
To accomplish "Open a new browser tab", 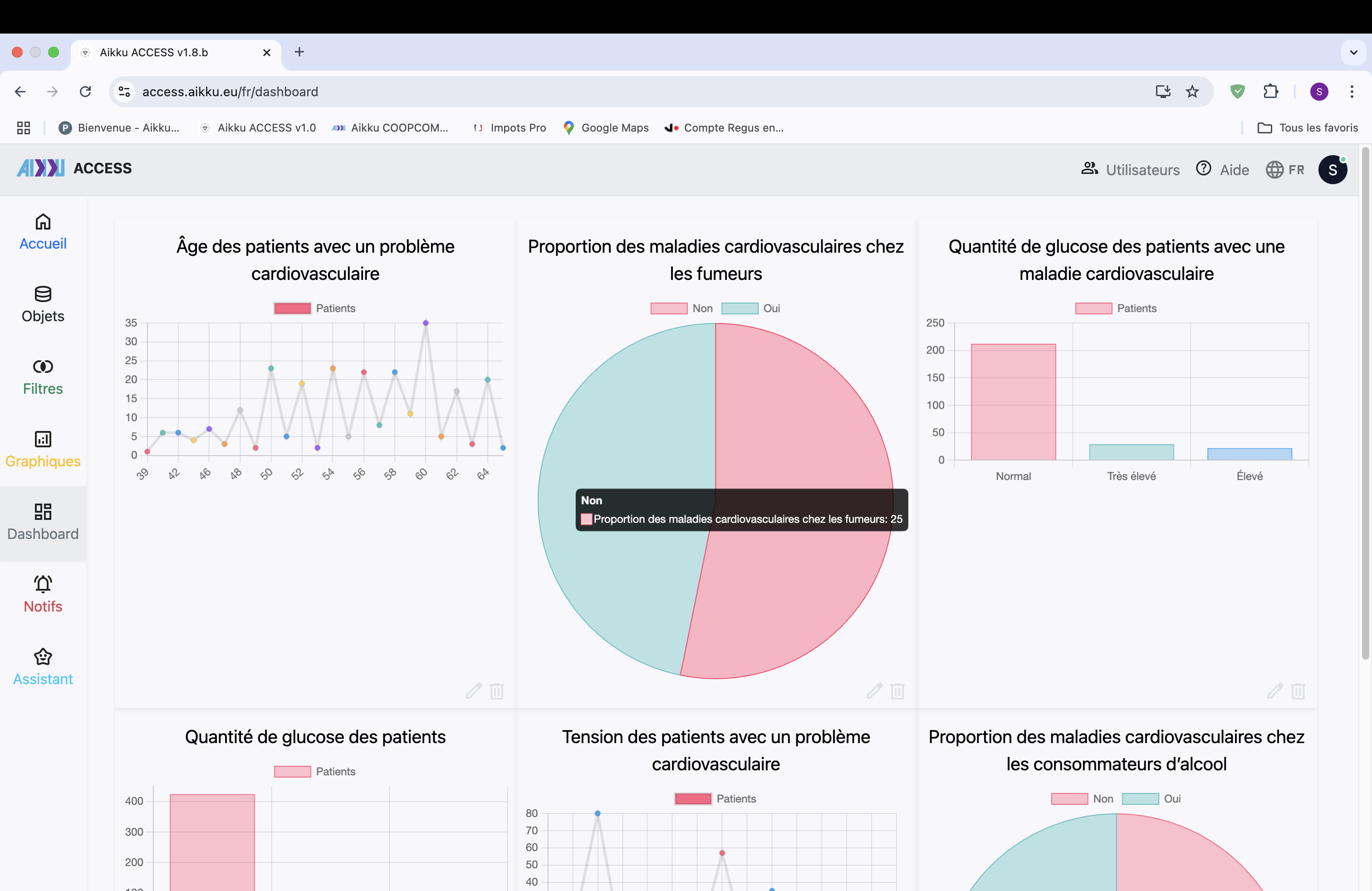I will pyautogui.click(x=299, y=53).
